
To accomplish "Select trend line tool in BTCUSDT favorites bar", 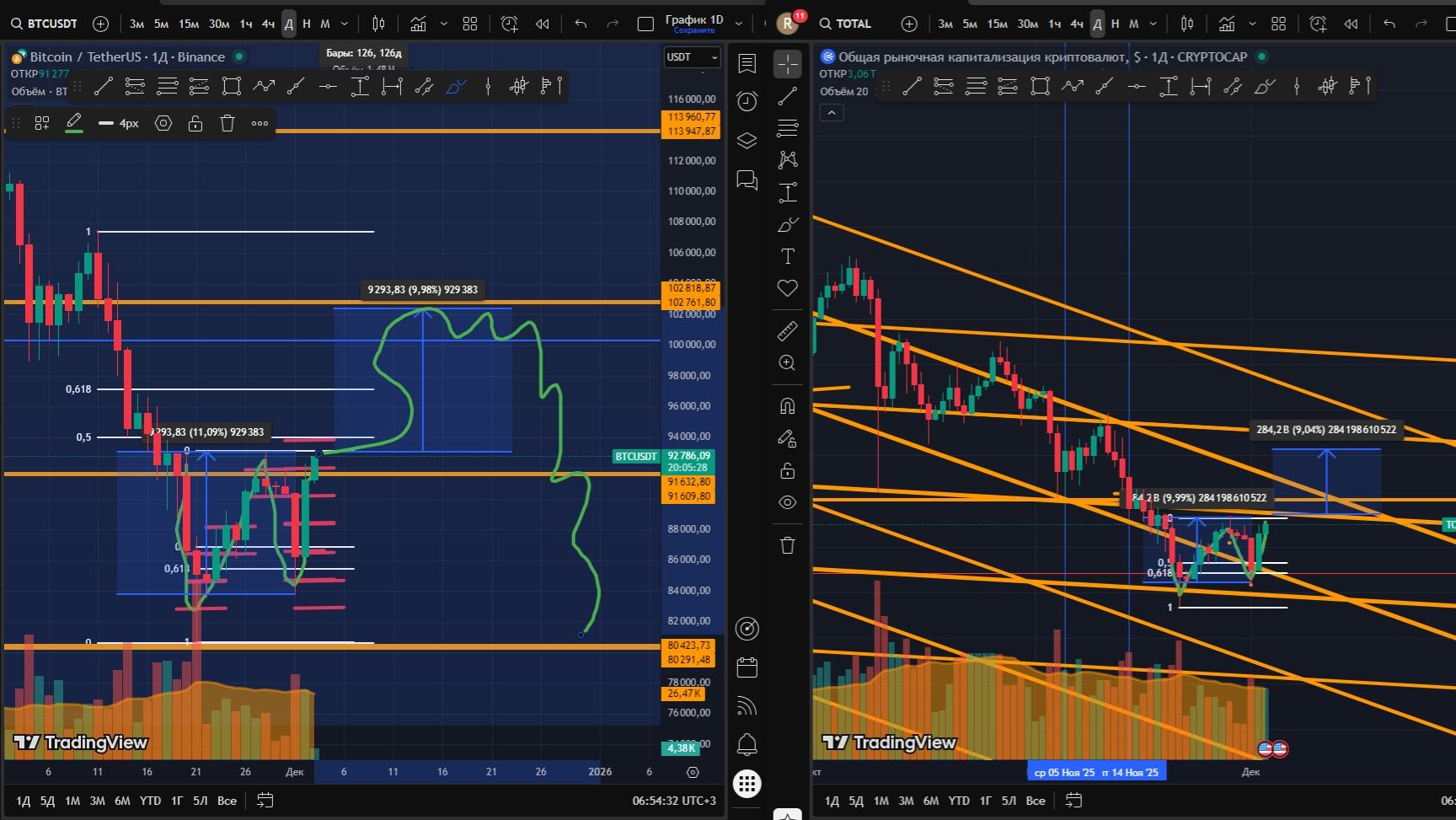I will click(104, 86).
